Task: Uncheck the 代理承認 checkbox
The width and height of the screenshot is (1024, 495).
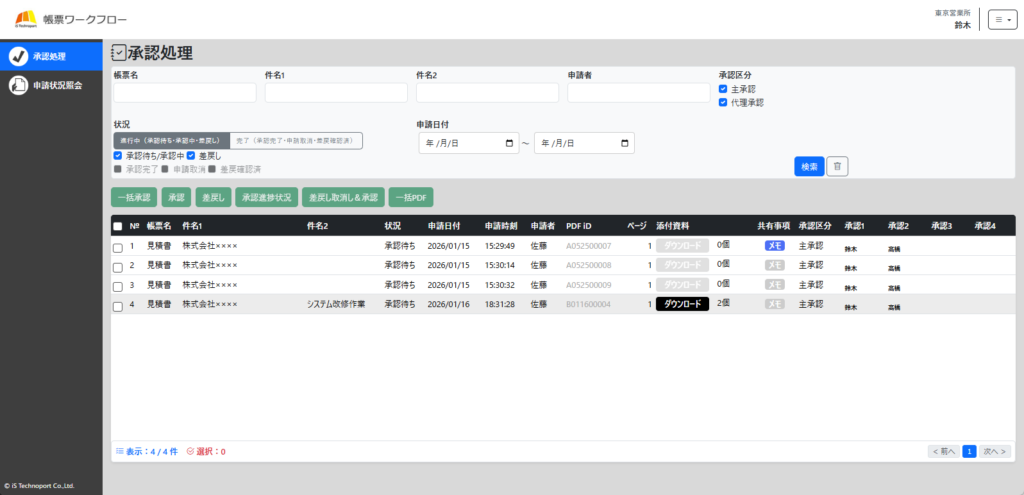Action: coord(723,102)
